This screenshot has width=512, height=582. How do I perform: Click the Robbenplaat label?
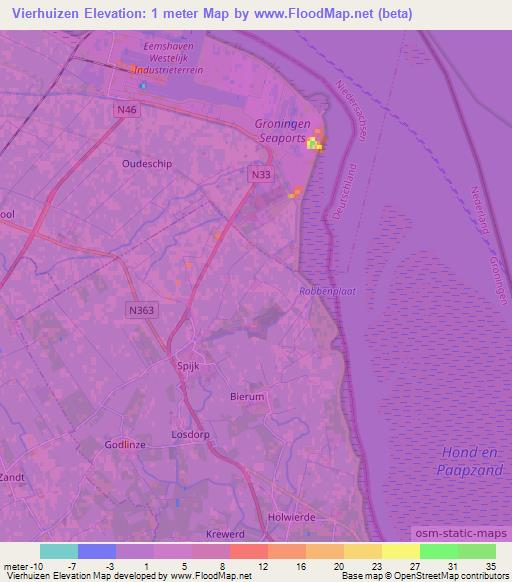point(327,291)
